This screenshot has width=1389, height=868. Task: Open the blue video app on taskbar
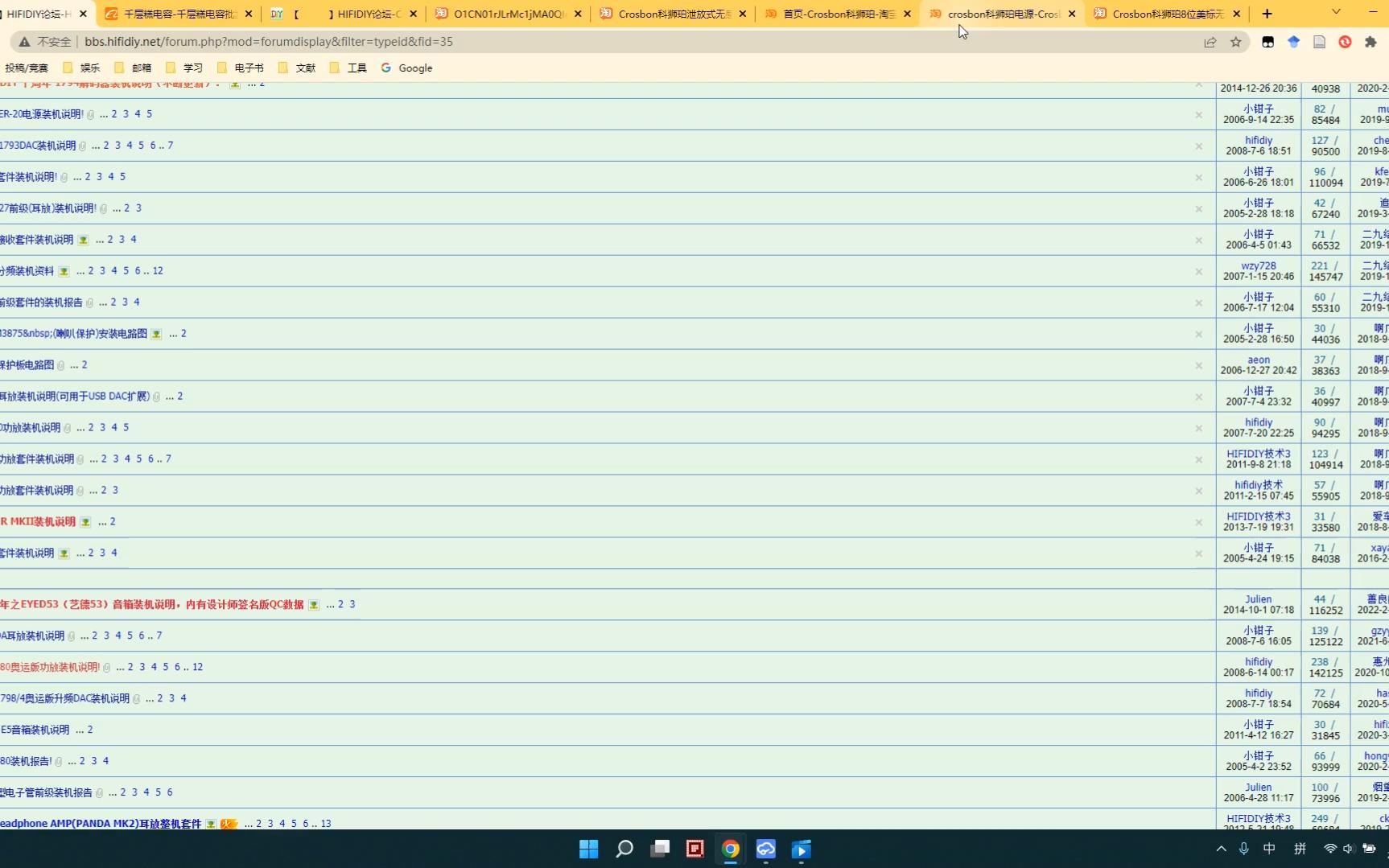tap(802, 849)
